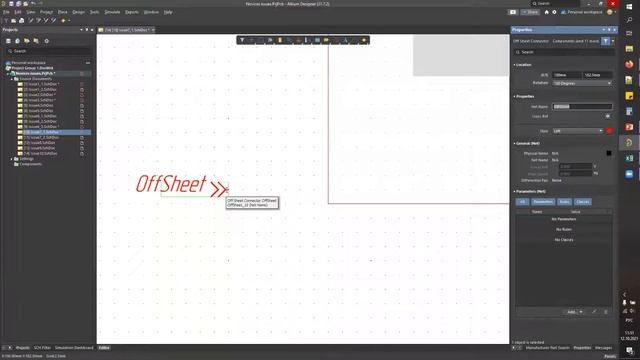This screenshot has width=640, height=360.
Task: Click the Altium Designer icon in the Windows taskbar
Action: tap(629, 142)
